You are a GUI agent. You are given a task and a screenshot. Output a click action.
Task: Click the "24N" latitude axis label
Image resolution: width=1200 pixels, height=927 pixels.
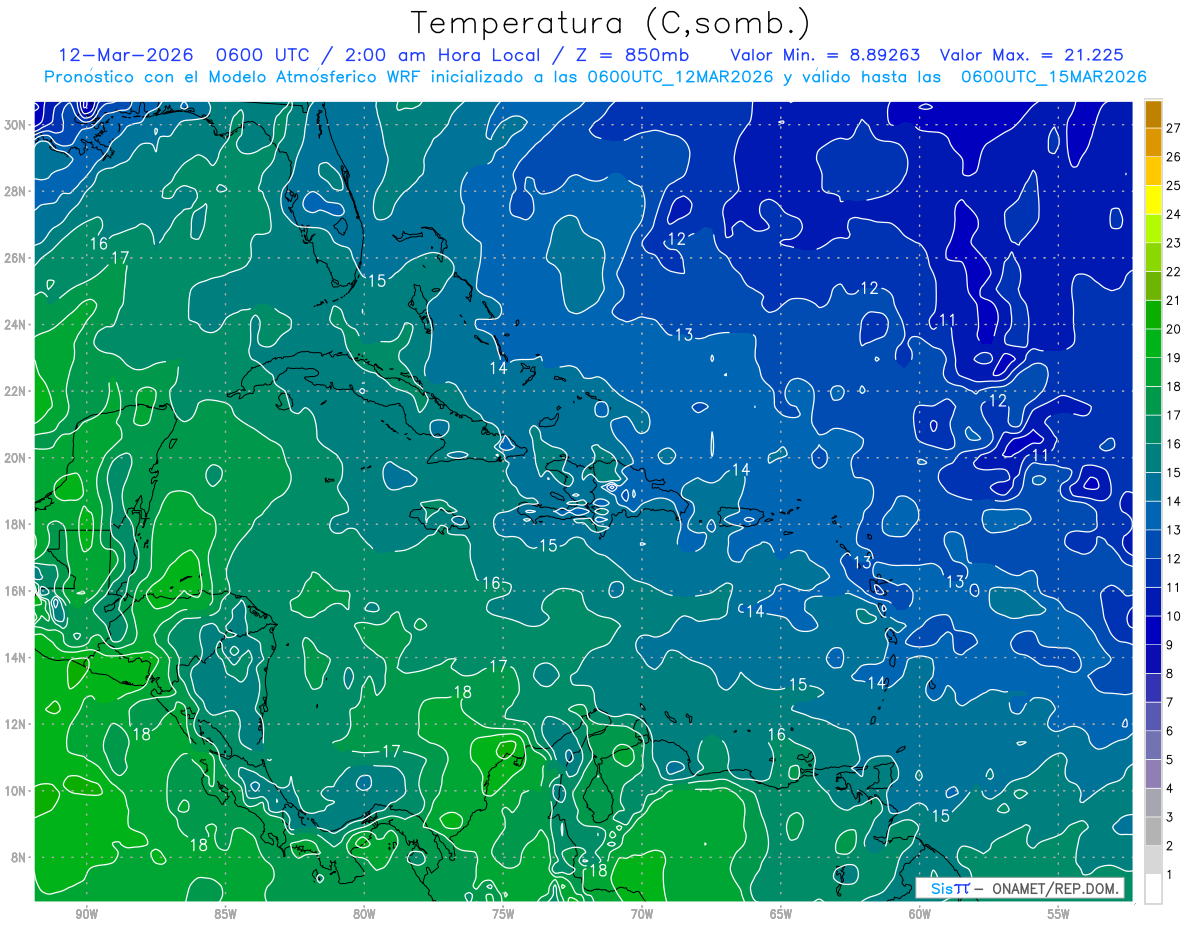click(14, 325)
